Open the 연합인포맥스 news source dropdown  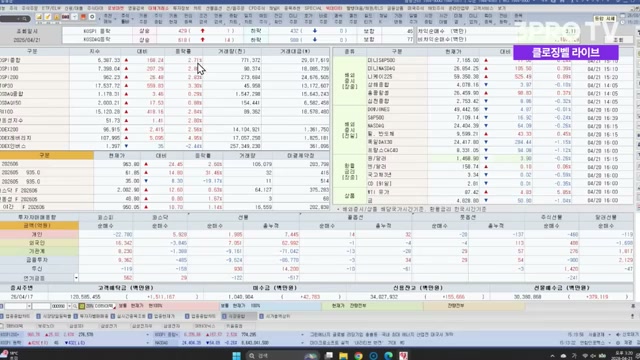[610, 343]
